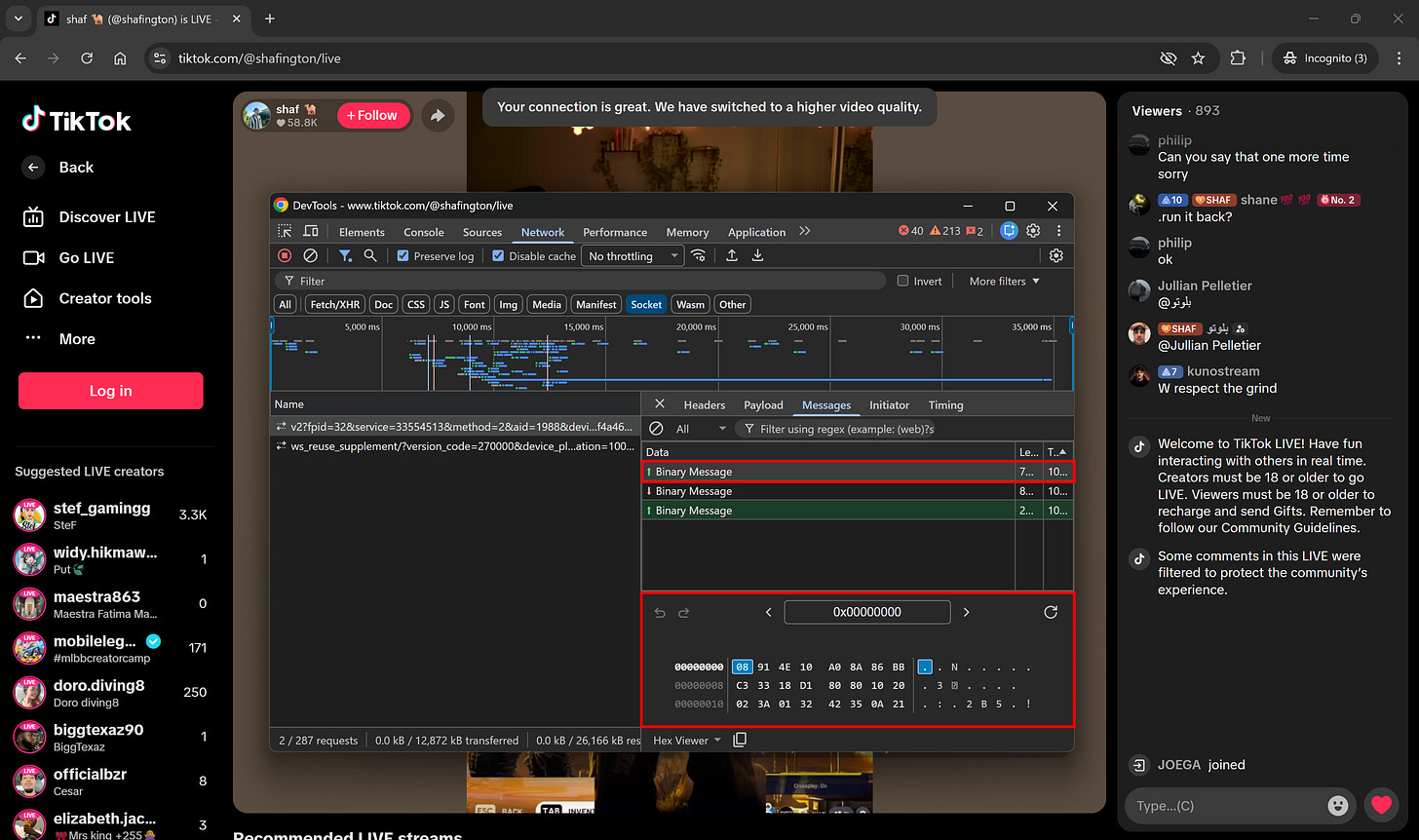
Task: Switch to the Console tab in DevTools
Action: (x=424, y=232)
